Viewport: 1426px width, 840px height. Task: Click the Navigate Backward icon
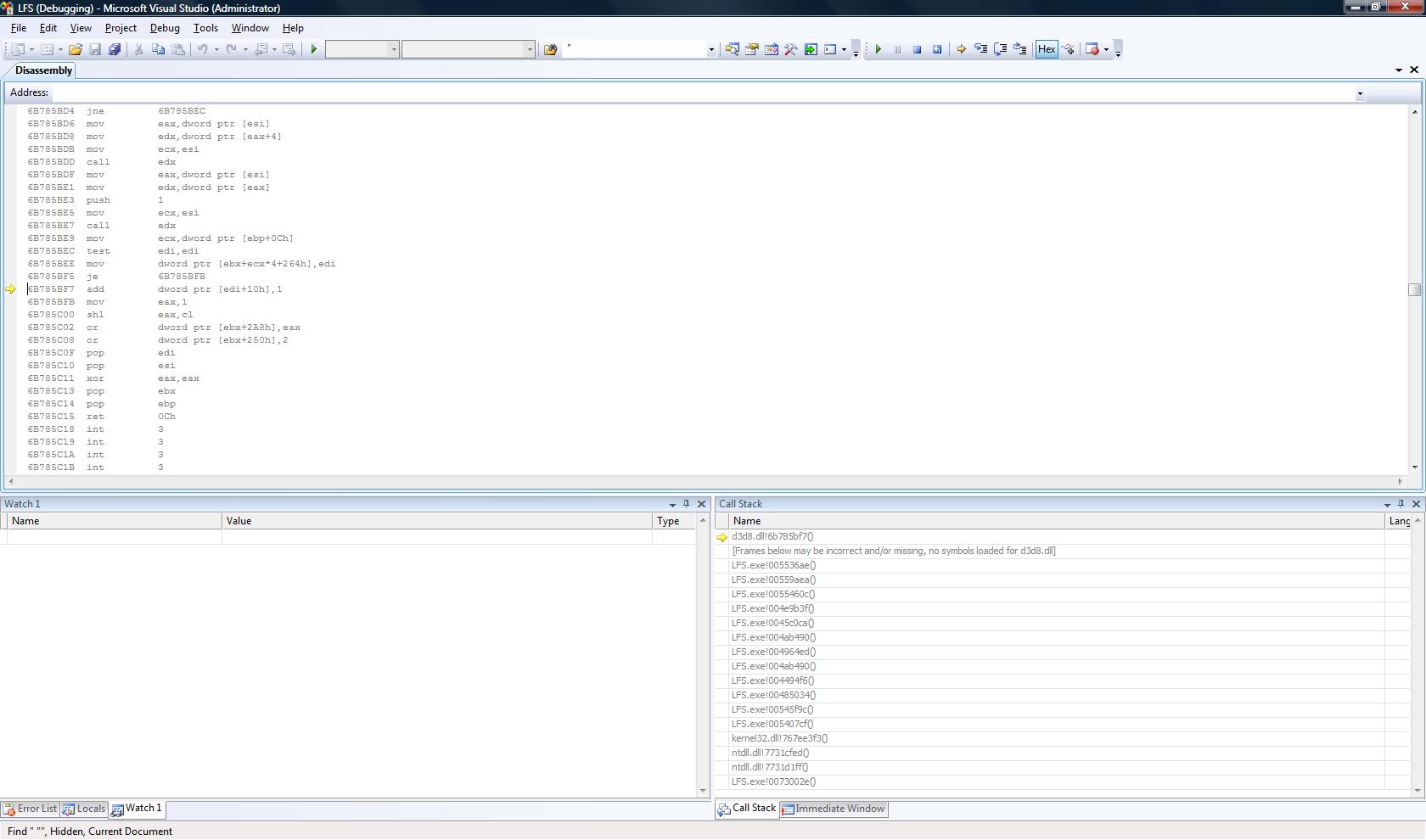(x=261, y=49)
